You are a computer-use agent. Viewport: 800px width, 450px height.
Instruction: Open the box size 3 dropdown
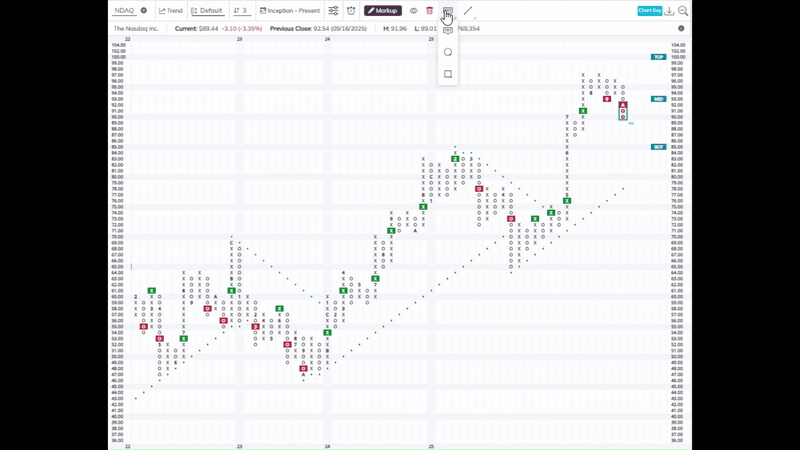tap(241, 11)
